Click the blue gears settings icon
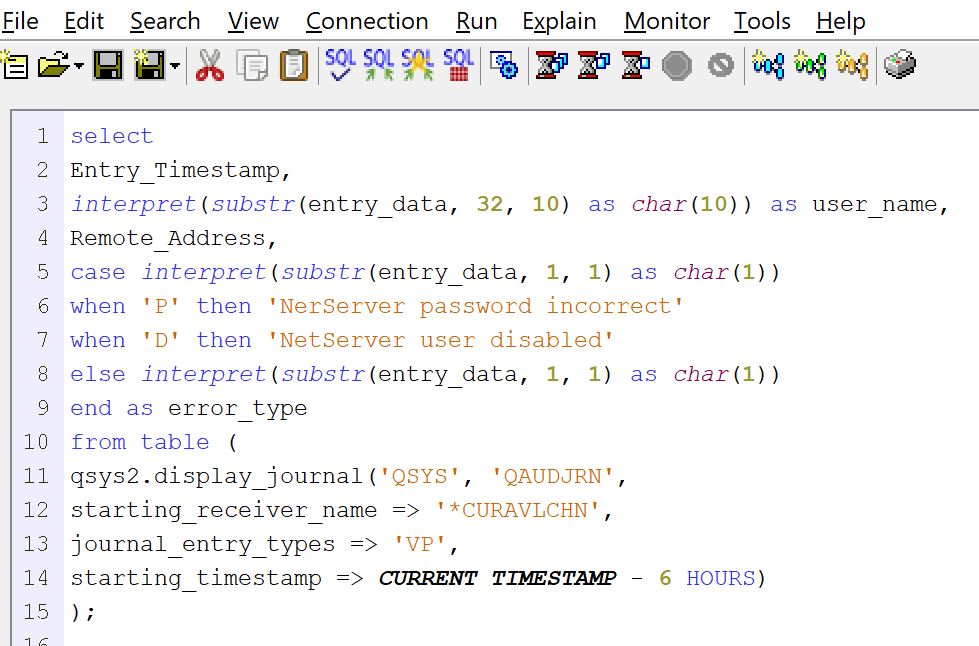 (x=505, y=66)
